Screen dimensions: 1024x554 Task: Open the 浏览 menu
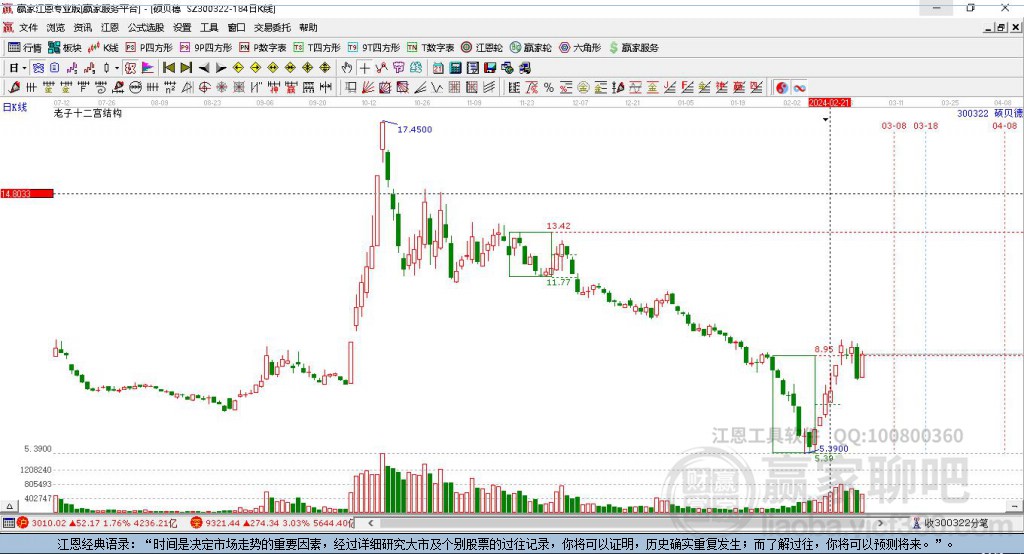click(56, 27)
